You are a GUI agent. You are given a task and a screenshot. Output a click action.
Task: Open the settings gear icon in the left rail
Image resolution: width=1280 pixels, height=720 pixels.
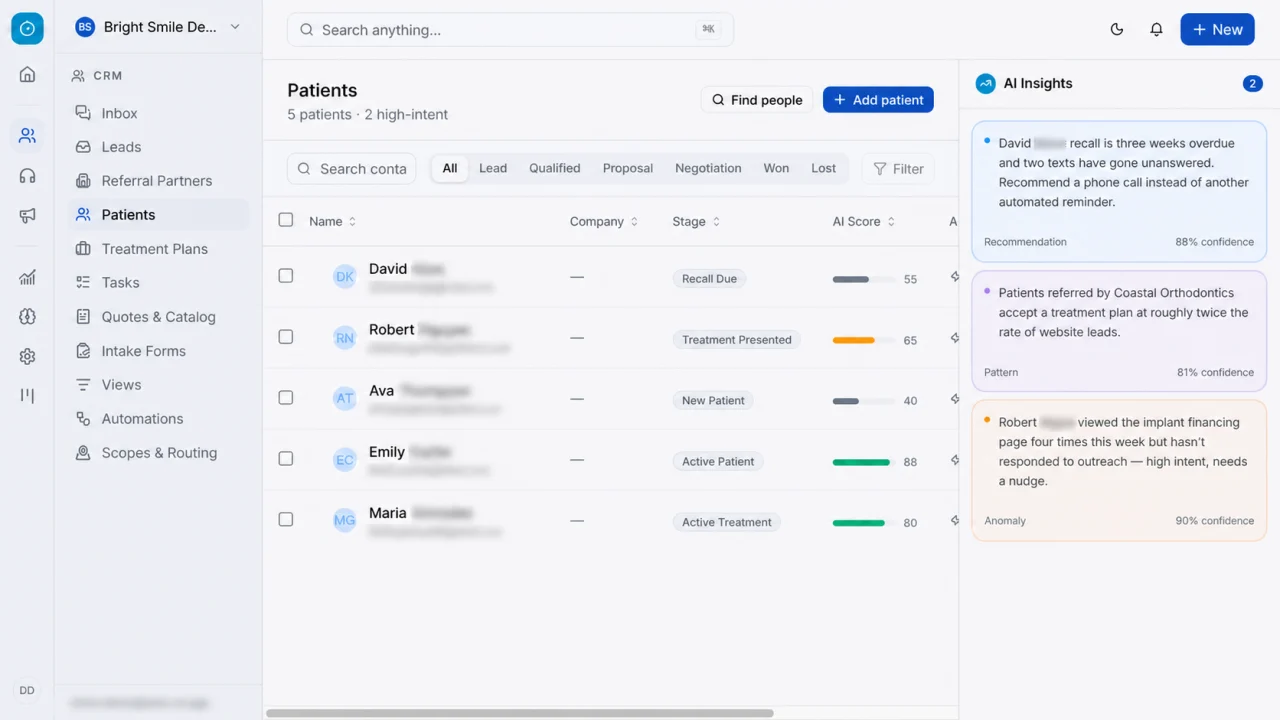tap(27, 356)
